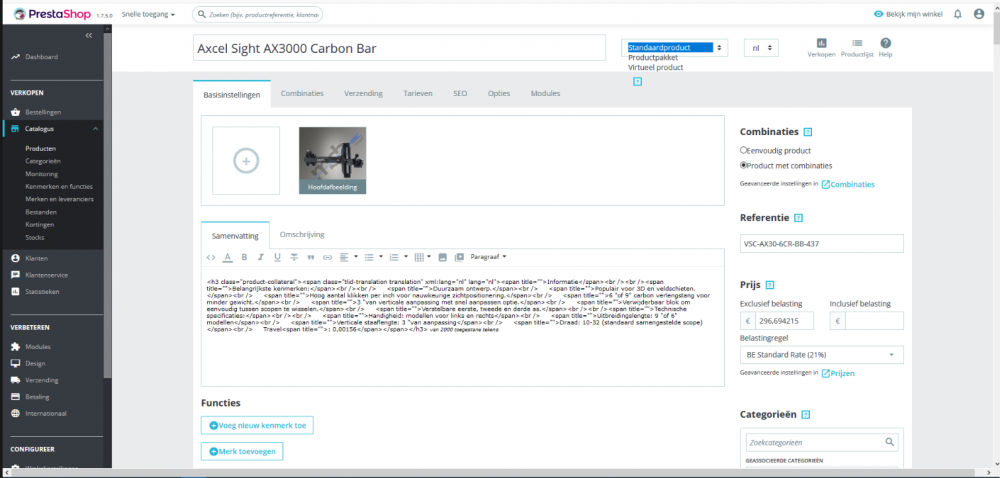Insert media video in the editor
This screenshot has height=478, width=1000.
(x=459, y=257)
